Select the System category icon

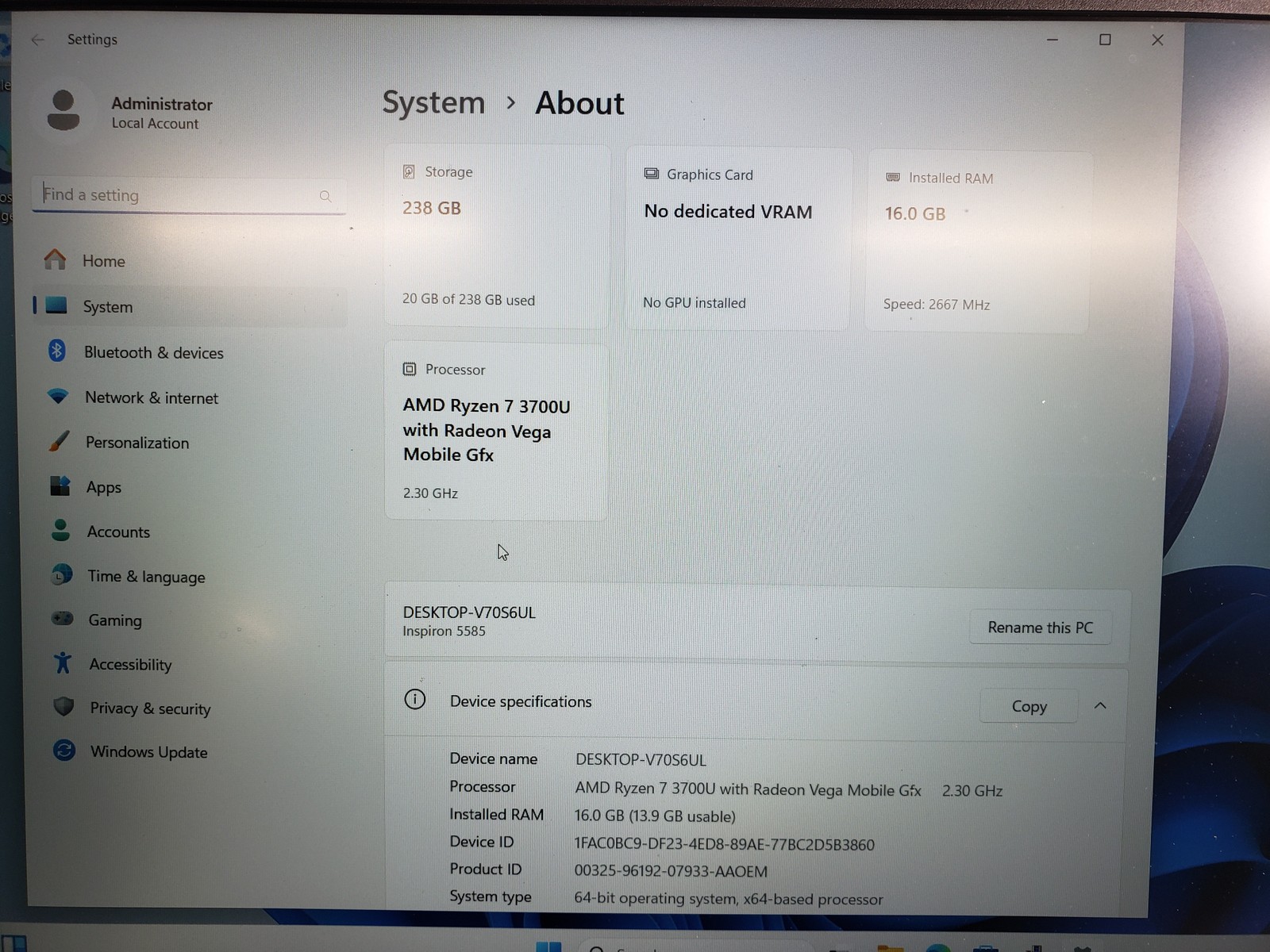[x=56, y=305]
